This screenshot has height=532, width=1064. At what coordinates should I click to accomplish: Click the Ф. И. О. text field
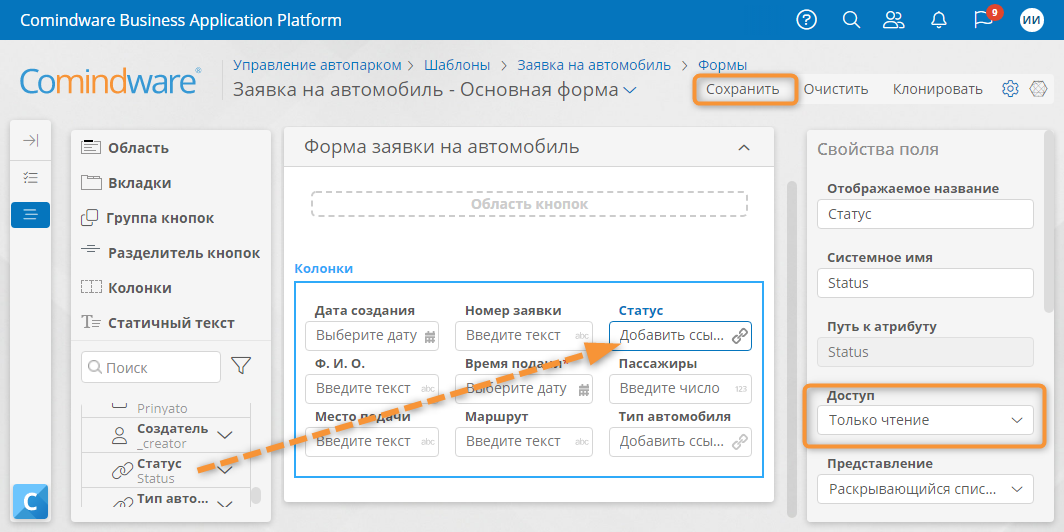372,389
